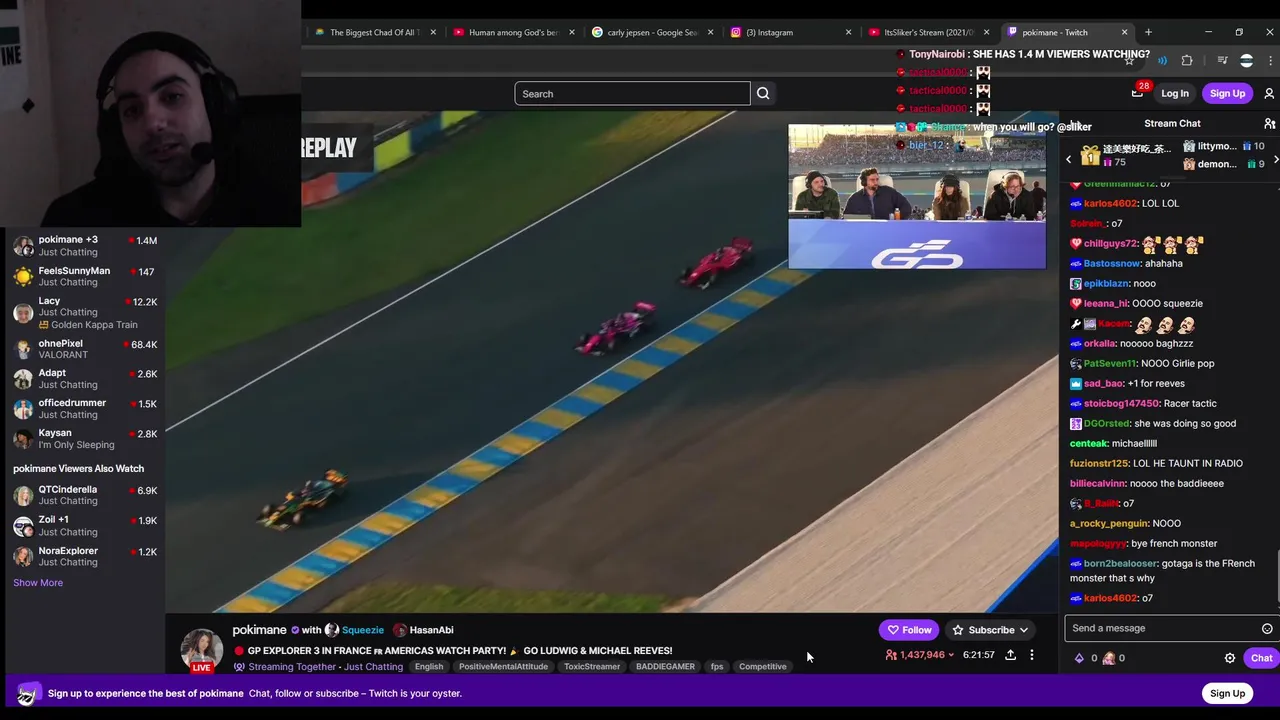Open QTCinderella channel in sidebar
Screen dimensions: 1280x720
[x=85, y=495]
